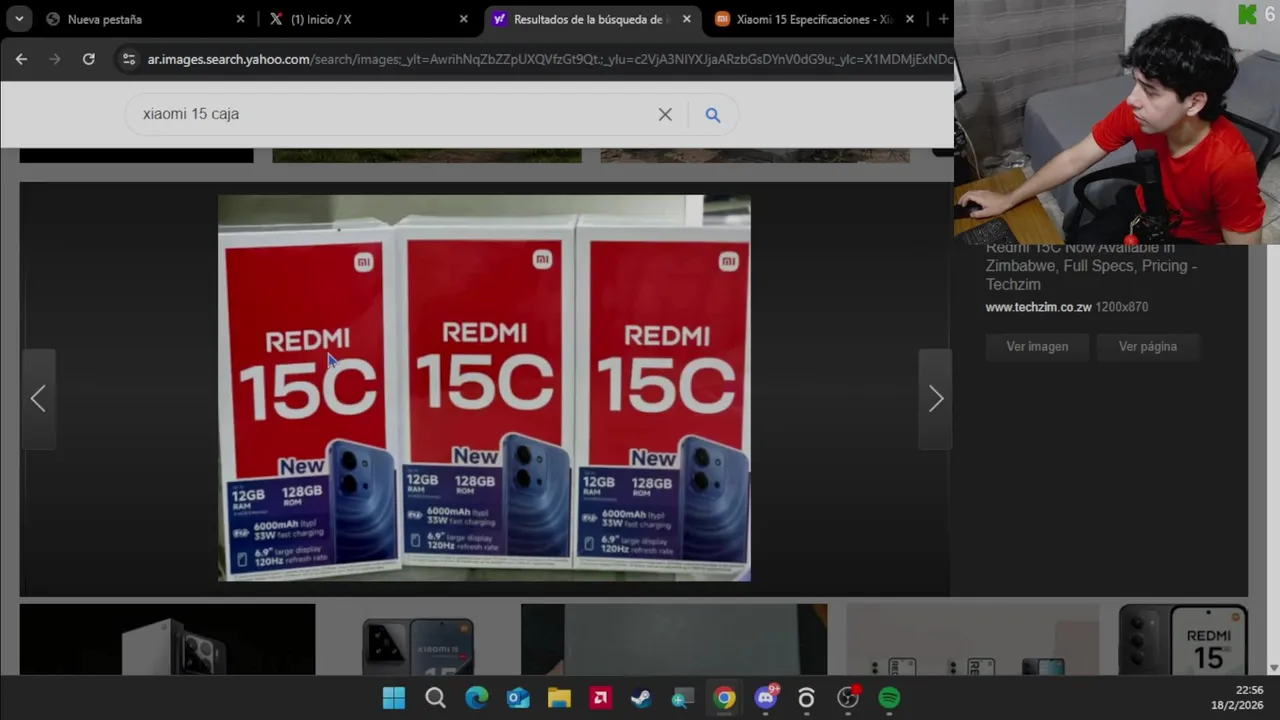Close the Inicio / X tab
The image size is (1280, 720).
coord(463,19)
